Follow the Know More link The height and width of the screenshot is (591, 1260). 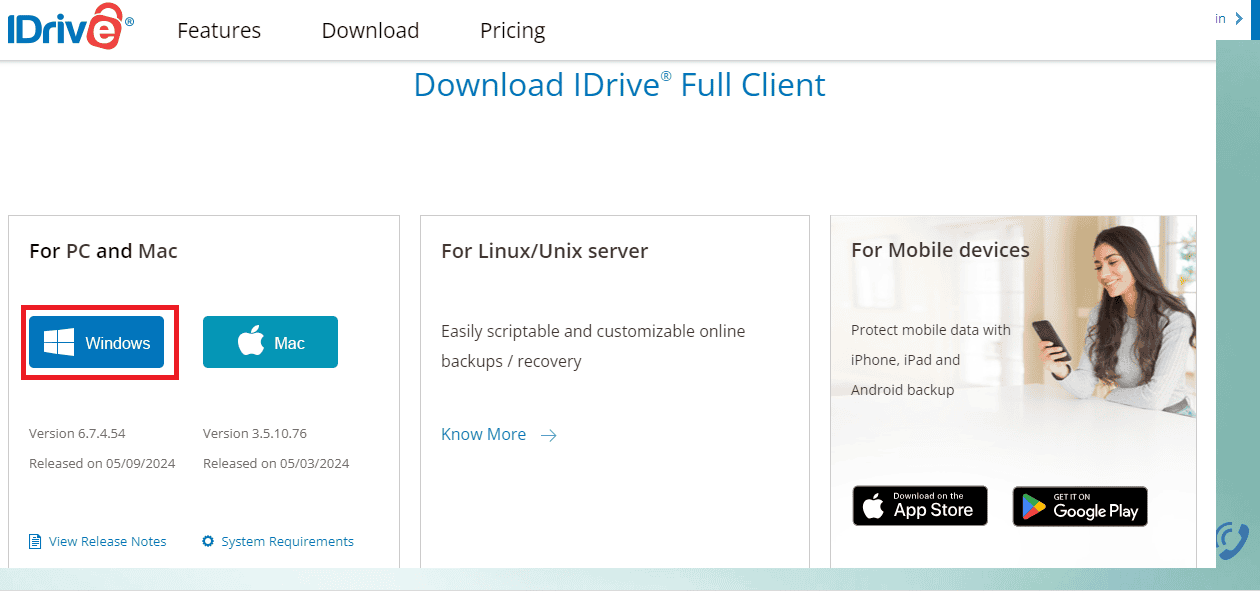coord(483,434)
